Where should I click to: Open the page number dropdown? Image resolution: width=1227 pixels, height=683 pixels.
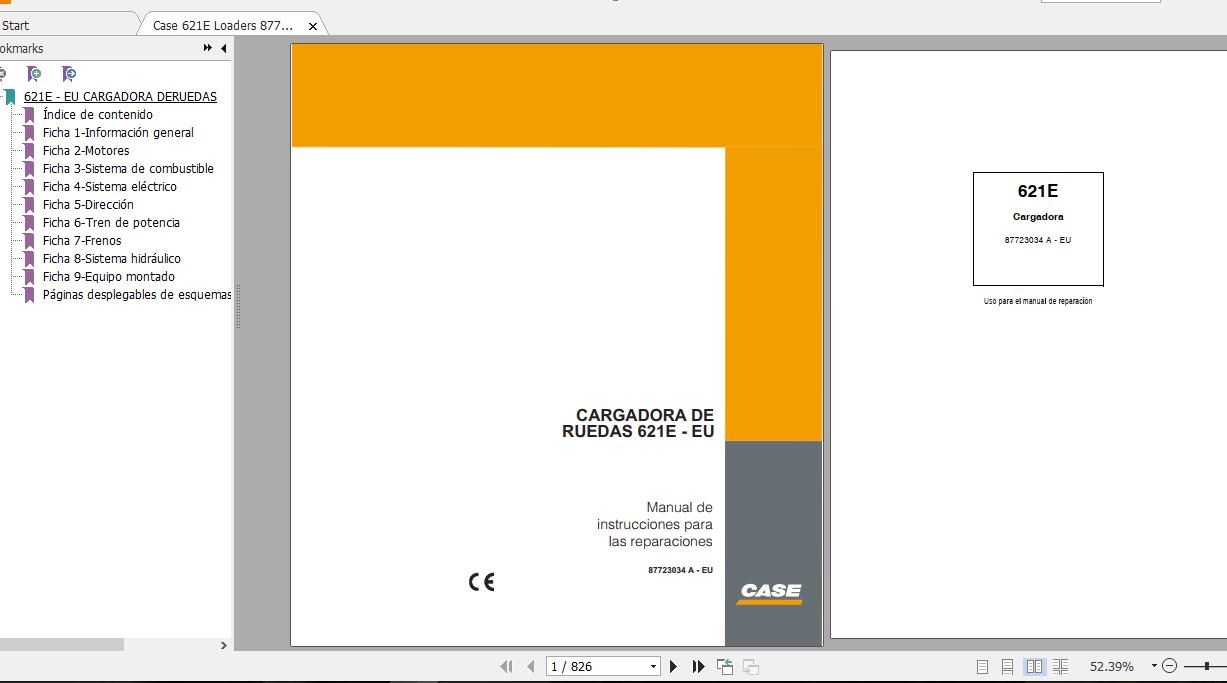pyautogui.click(x=654, y=666)
